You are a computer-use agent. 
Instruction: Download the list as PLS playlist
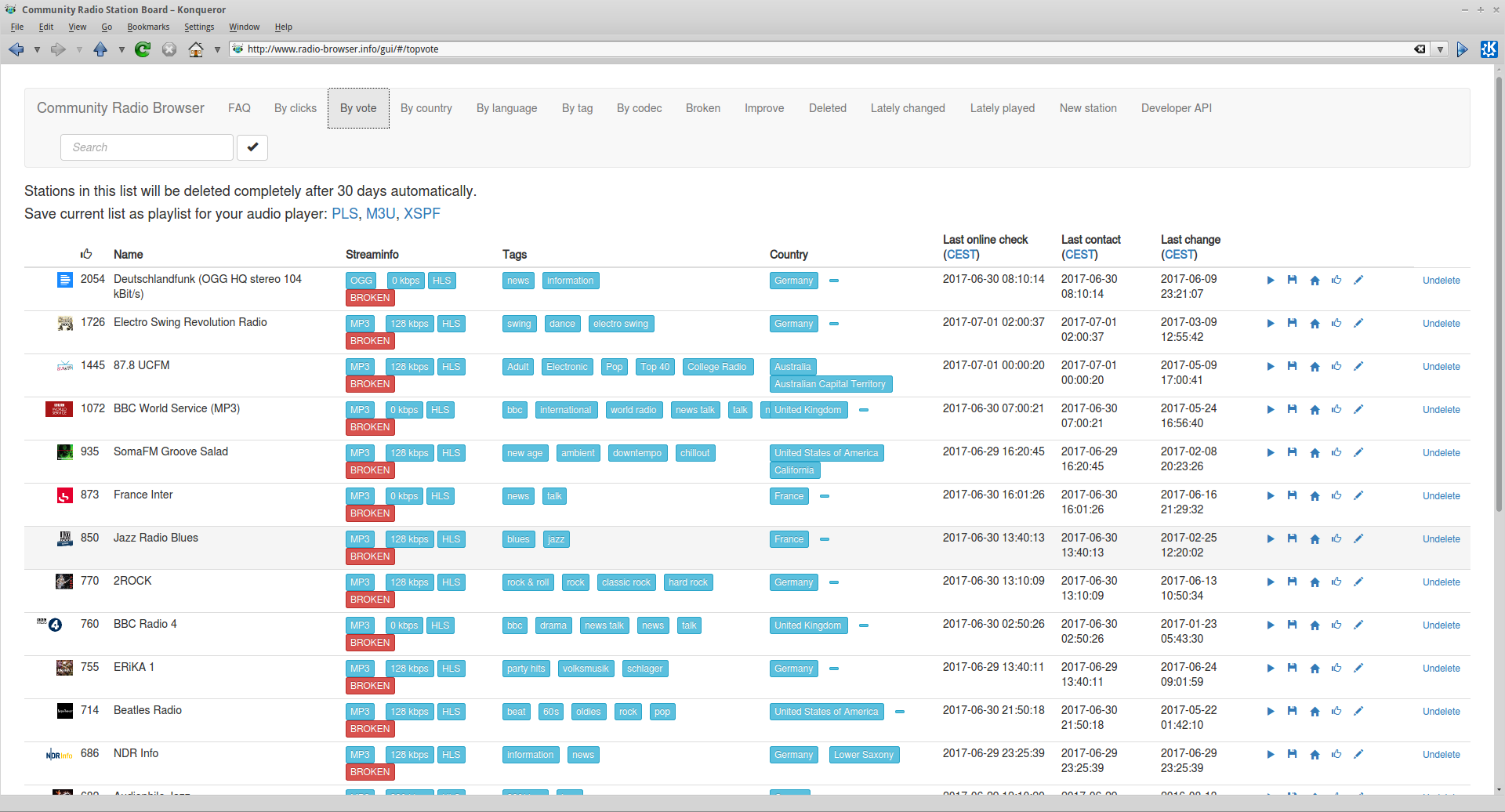click(x=344, y=214)
